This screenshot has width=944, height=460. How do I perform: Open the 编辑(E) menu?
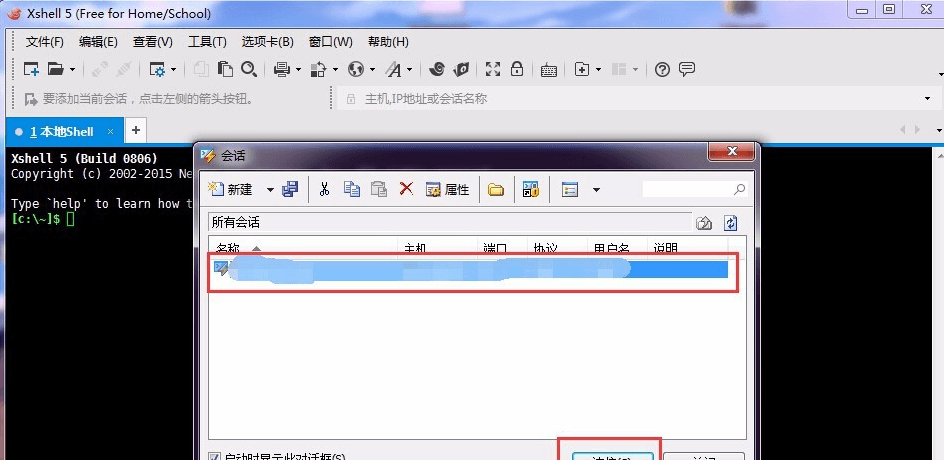[98, 42]
